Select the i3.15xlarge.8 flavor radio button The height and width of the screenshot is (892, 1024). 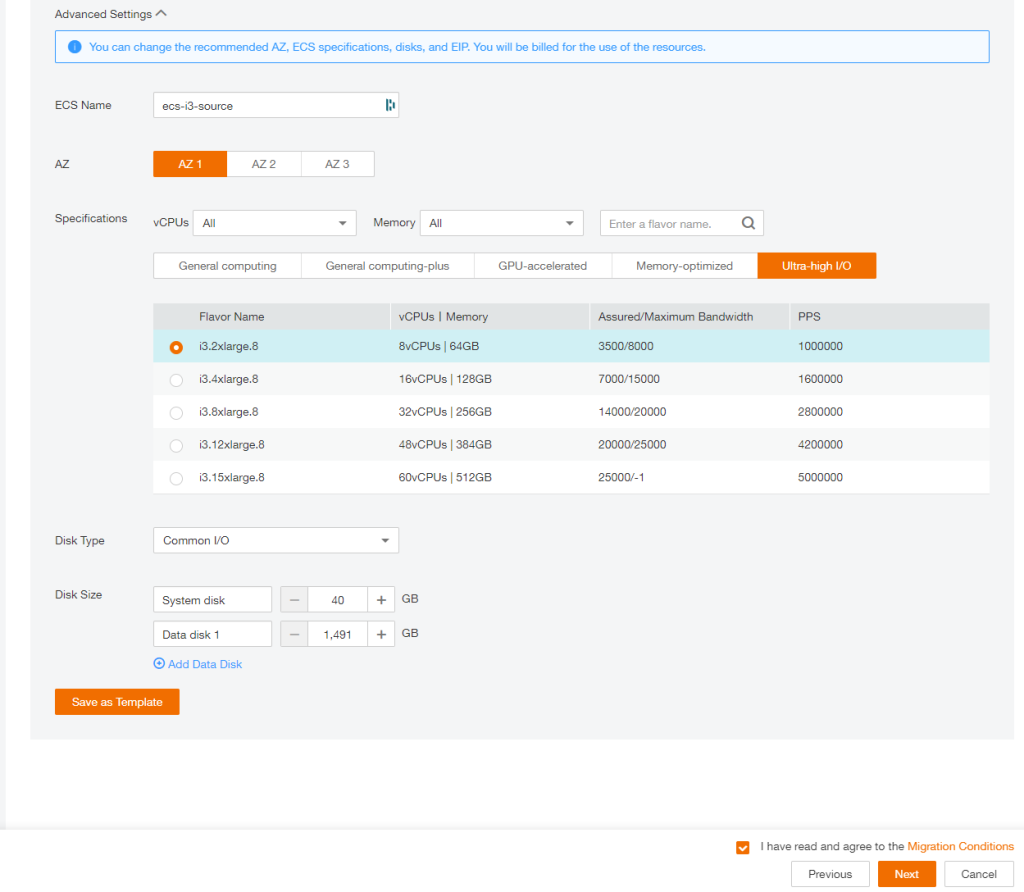click(176, 477)
